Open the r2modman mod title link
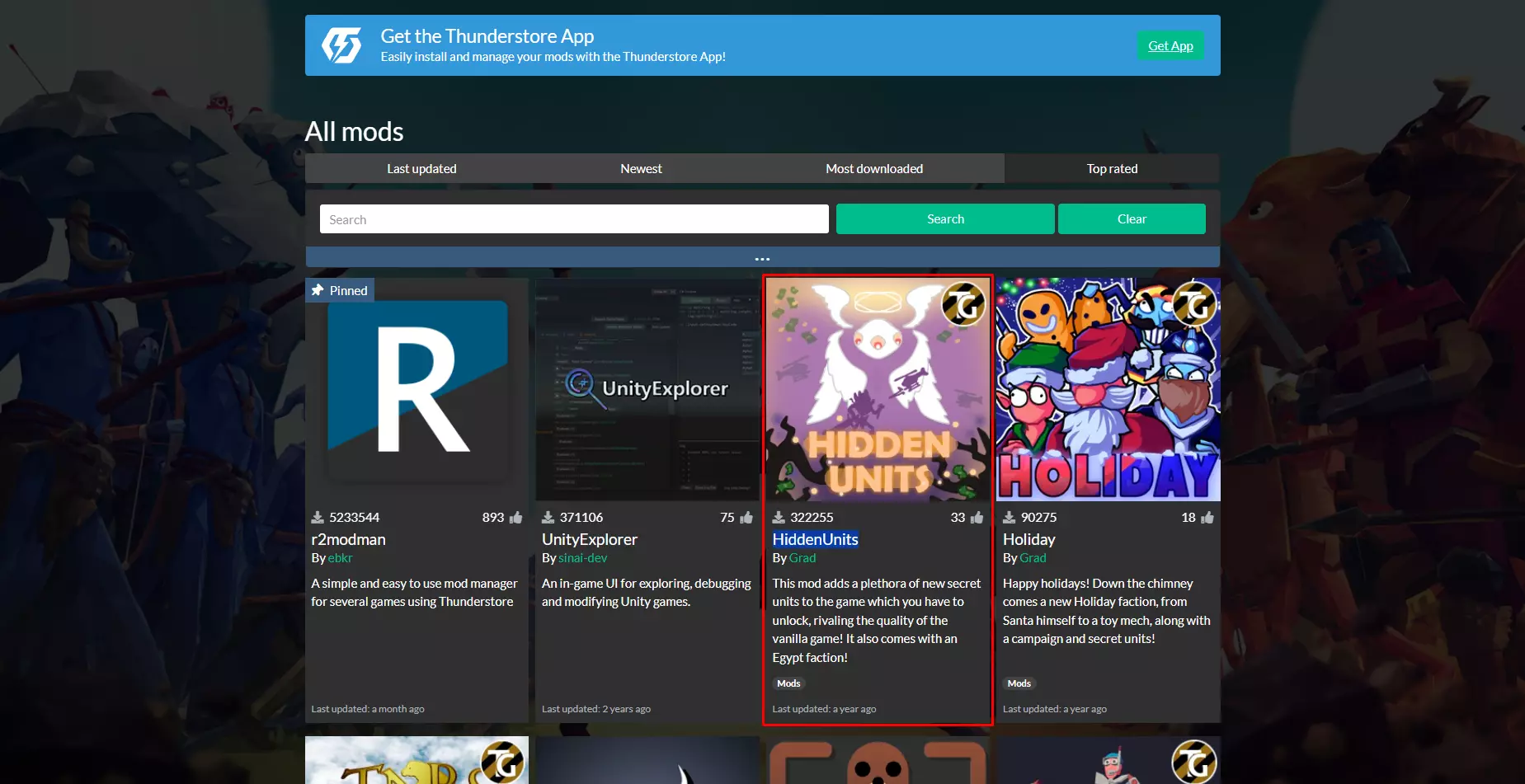 click(348, 539)
